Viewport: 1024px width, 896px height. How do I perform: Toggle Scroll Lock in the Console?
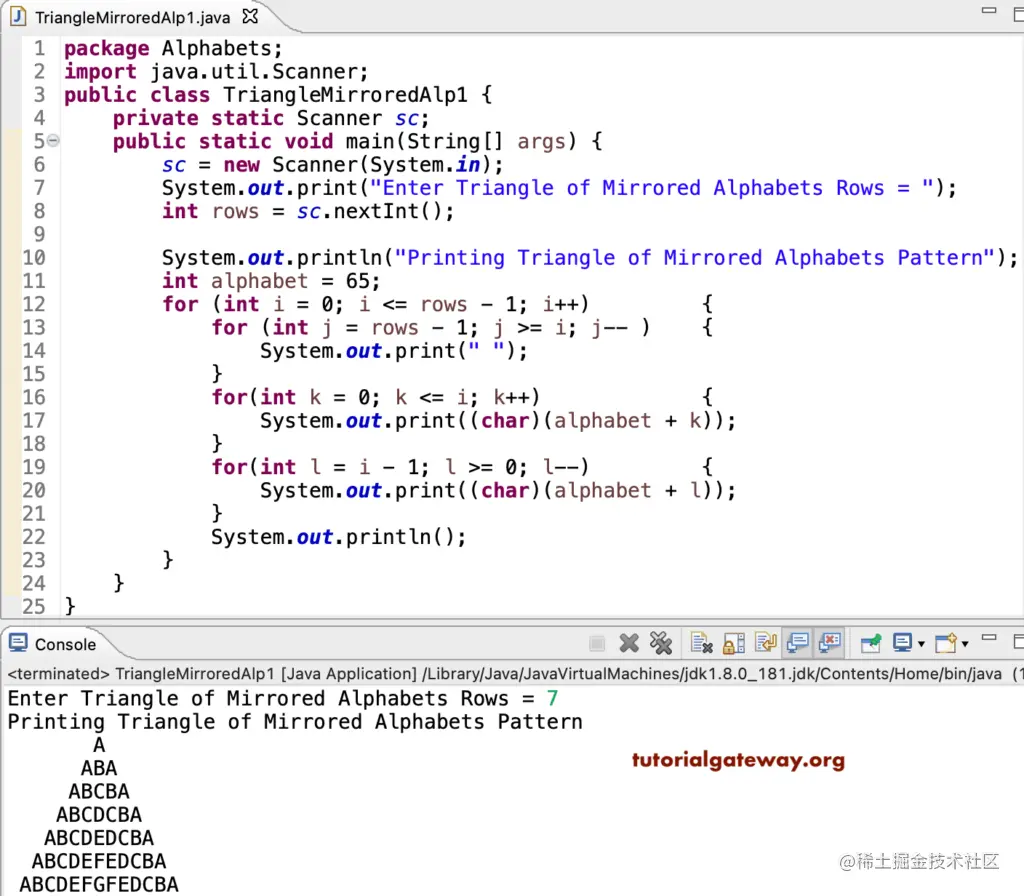coord(733,643)
